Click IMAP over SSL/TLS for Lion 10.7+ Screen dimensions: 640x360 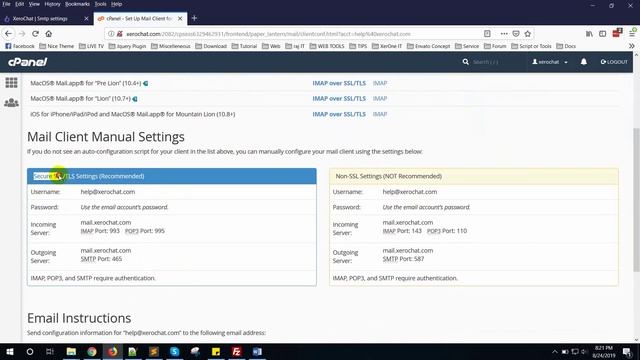[339, 99]
